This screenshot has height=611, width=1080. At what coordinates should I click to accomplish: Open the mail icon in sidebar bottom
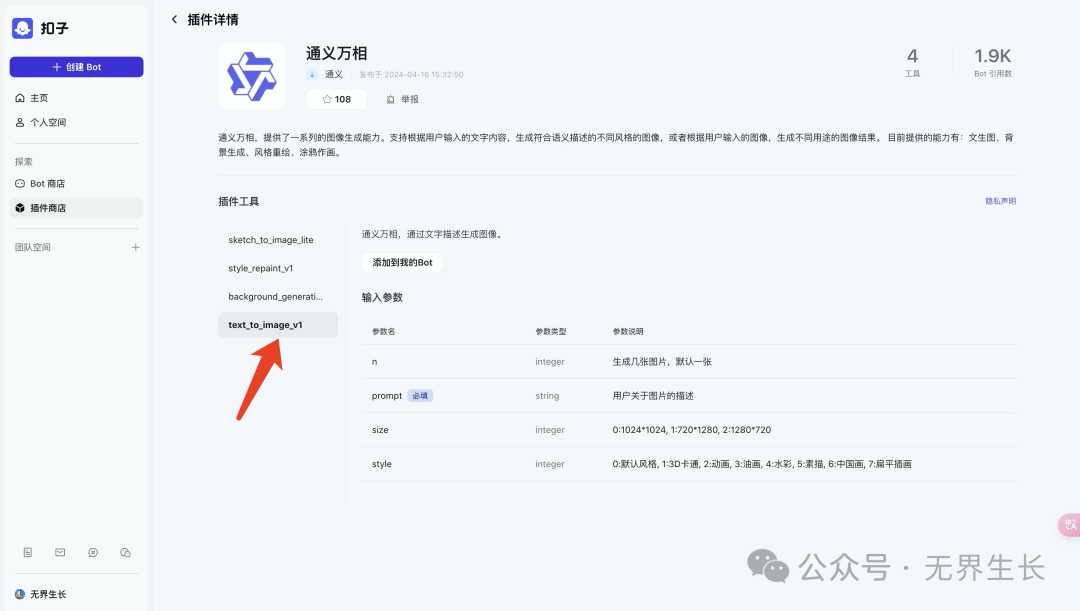pyautogui.click(x=60, y=552)
